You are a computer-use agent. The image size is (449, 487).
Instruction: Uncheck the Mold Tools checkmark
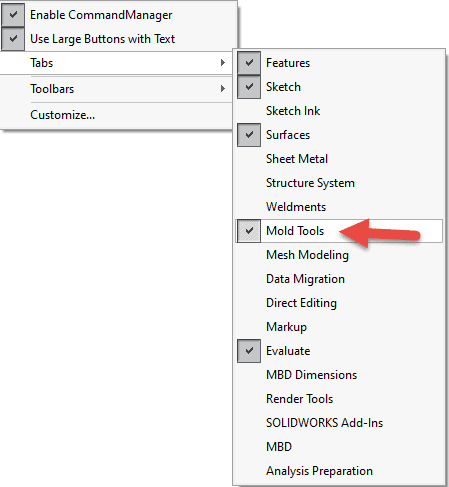tap(249, 231)
